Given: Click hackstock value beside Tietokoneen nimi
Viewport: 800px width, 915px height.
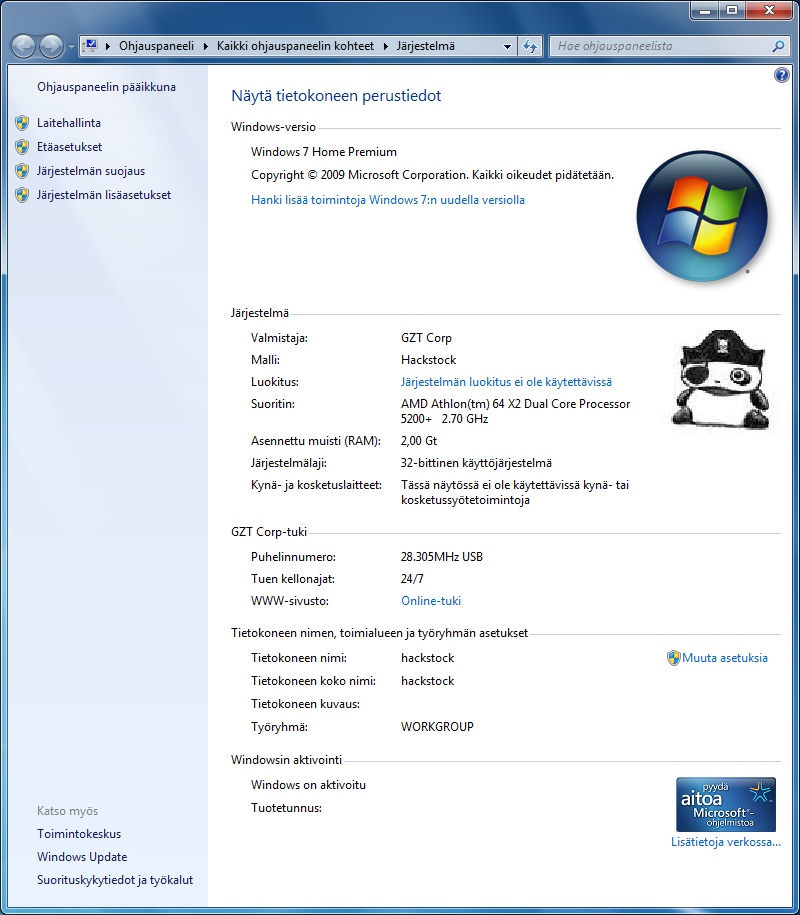Looking at the screenshot, I should click(x=427, y=658).
